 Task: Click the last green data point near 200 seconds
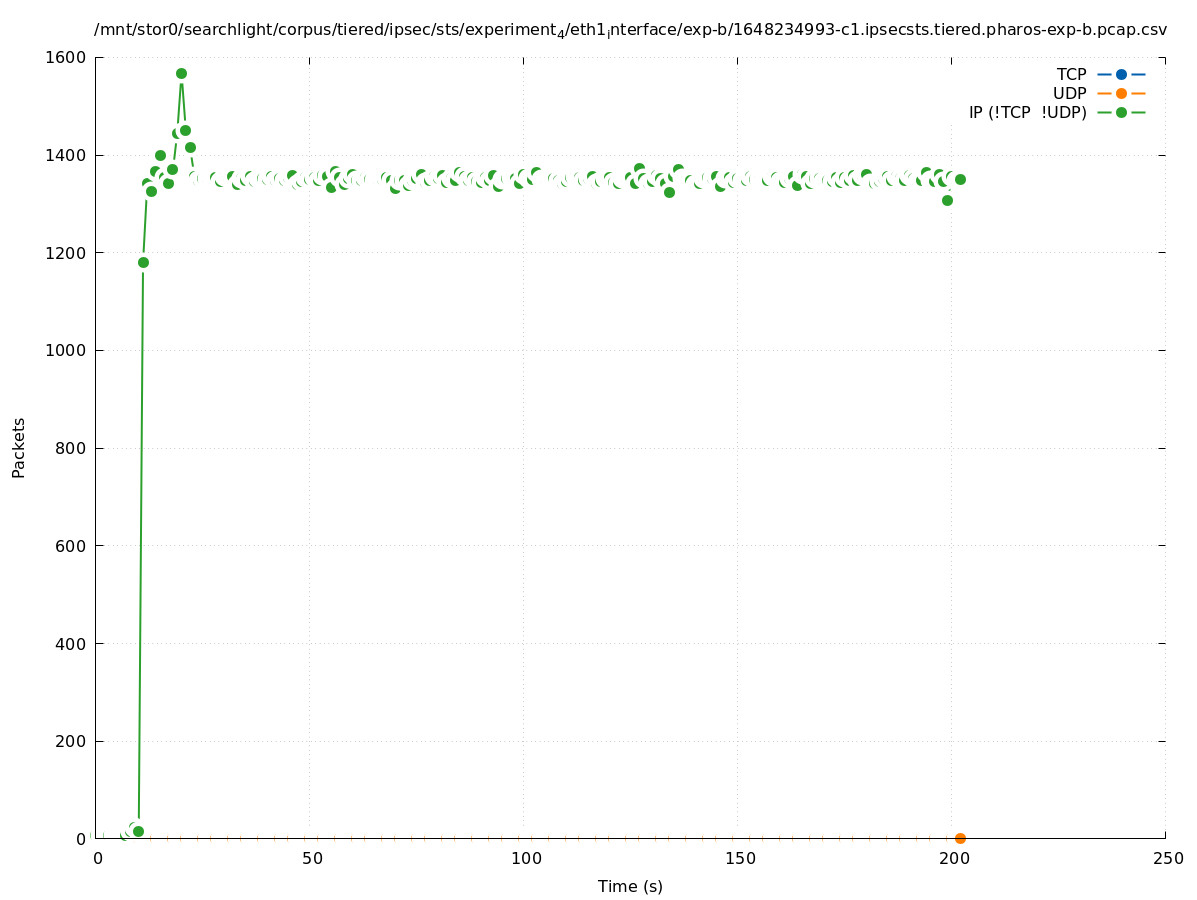(960, 179)
